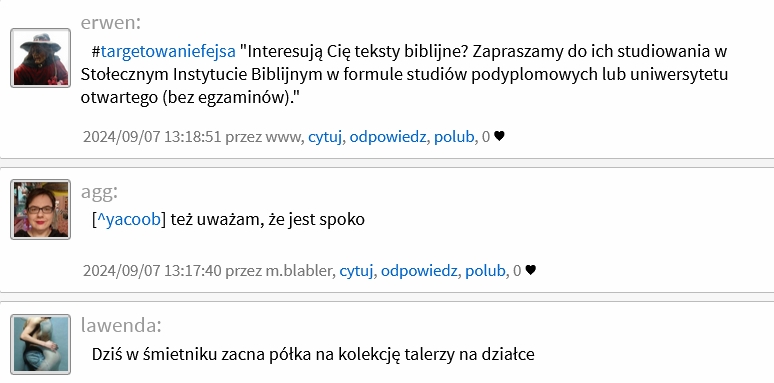Click lawenda's post text about półka
Image resolution: width=774 pixels, height=383 pixels.
click(x=313, y=354)
